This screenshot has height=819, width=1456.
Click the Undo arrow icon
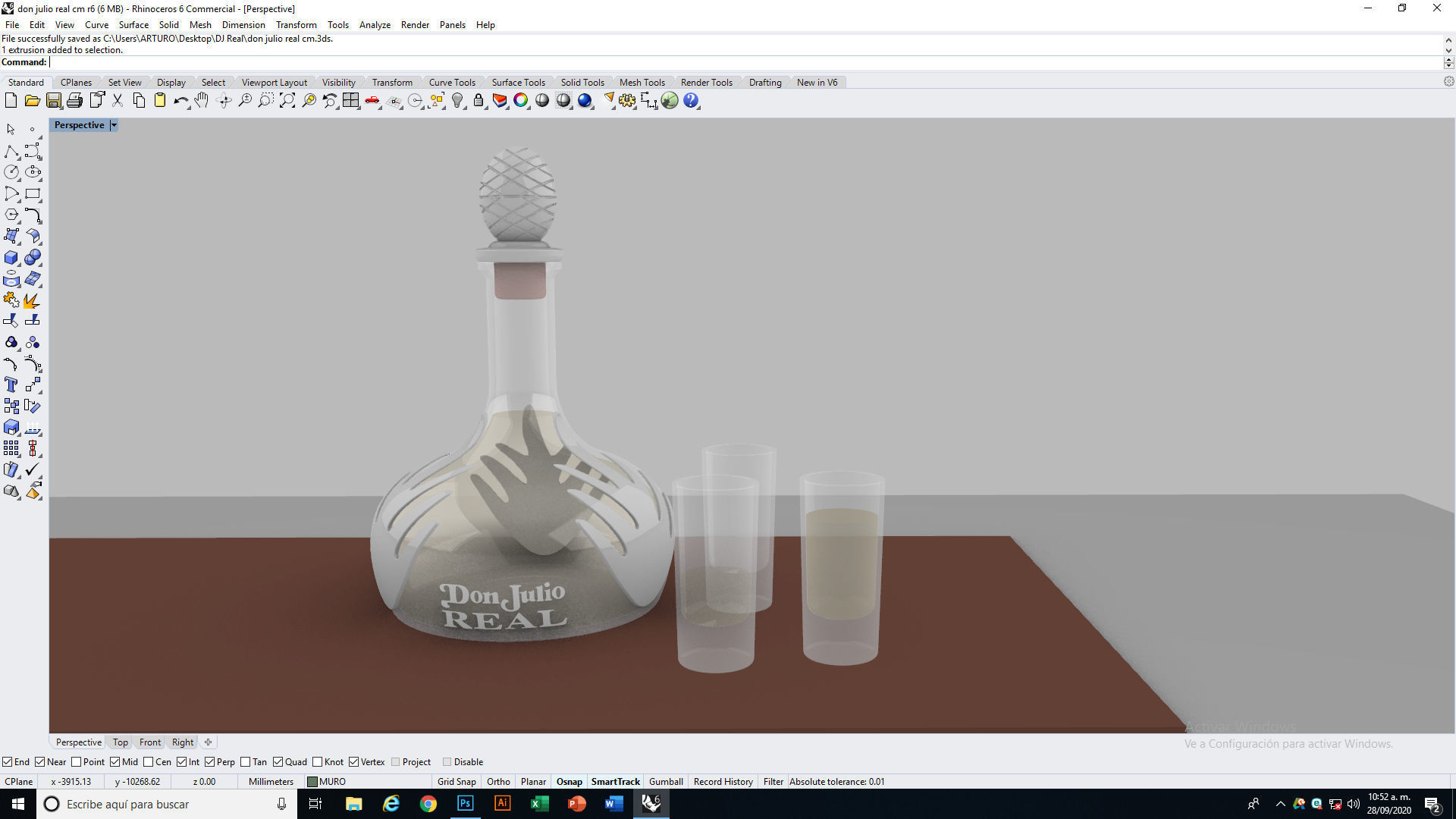pyautogui.click(x=181, y=100)
